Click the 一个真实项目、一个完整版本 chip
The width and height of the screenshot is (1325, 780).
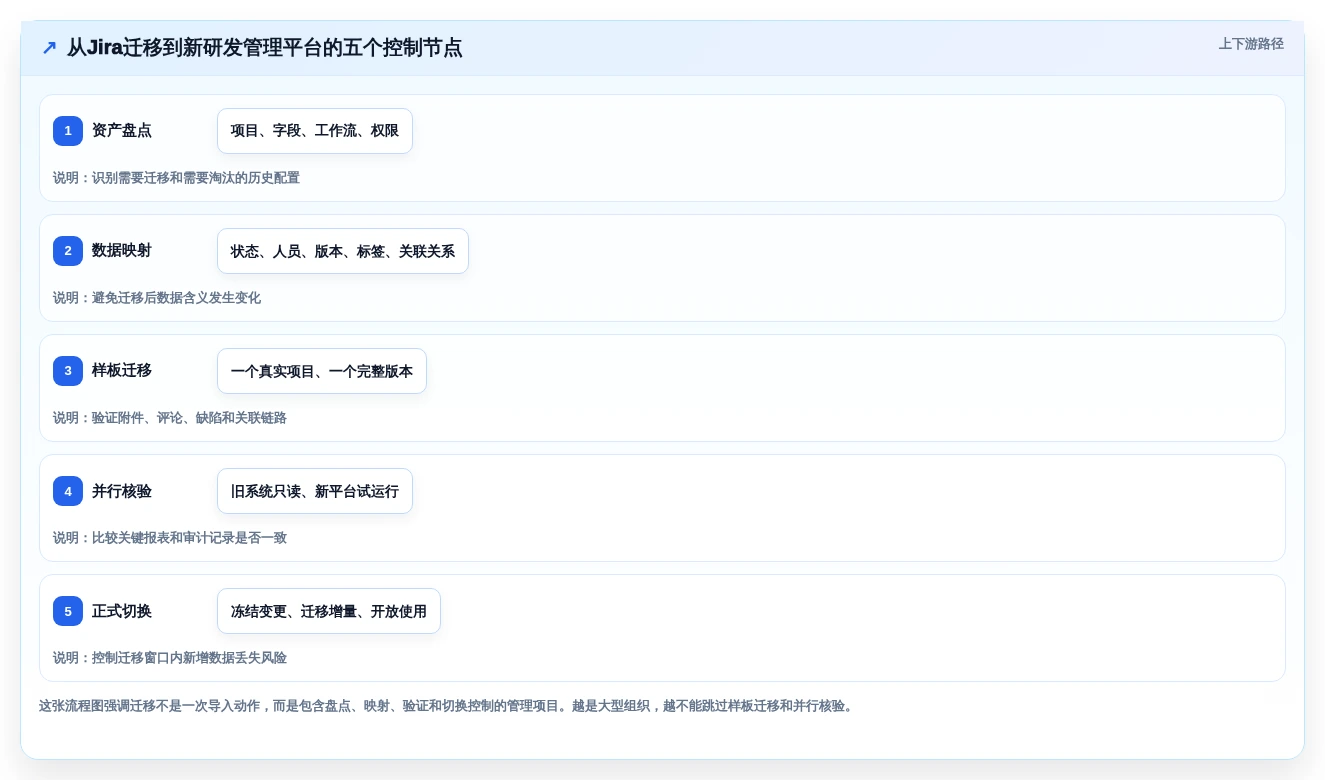322,371
